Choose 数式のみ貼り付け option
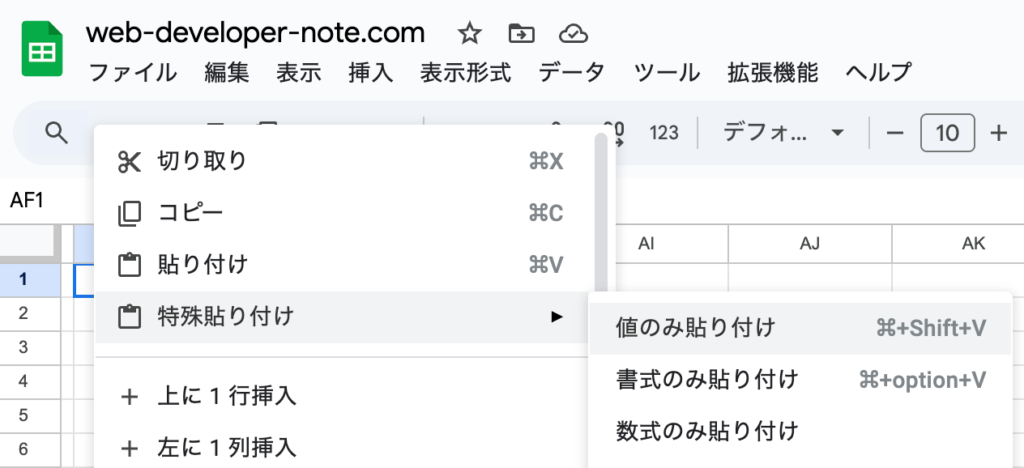 click(x=707, y=431)
